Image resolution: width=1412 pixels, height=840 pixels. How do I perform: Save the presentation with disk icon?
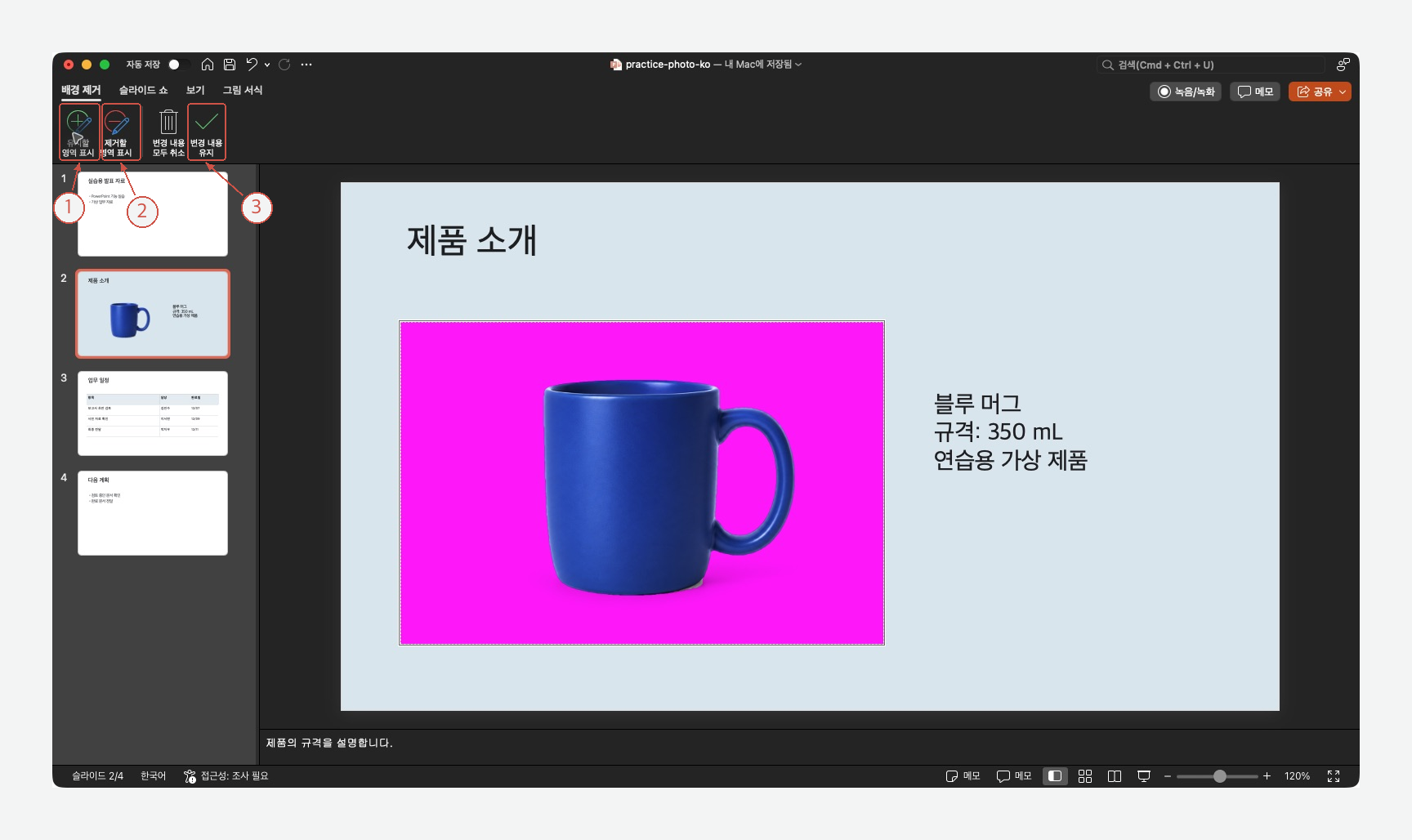pyautogui.click(x=230, y=65)
